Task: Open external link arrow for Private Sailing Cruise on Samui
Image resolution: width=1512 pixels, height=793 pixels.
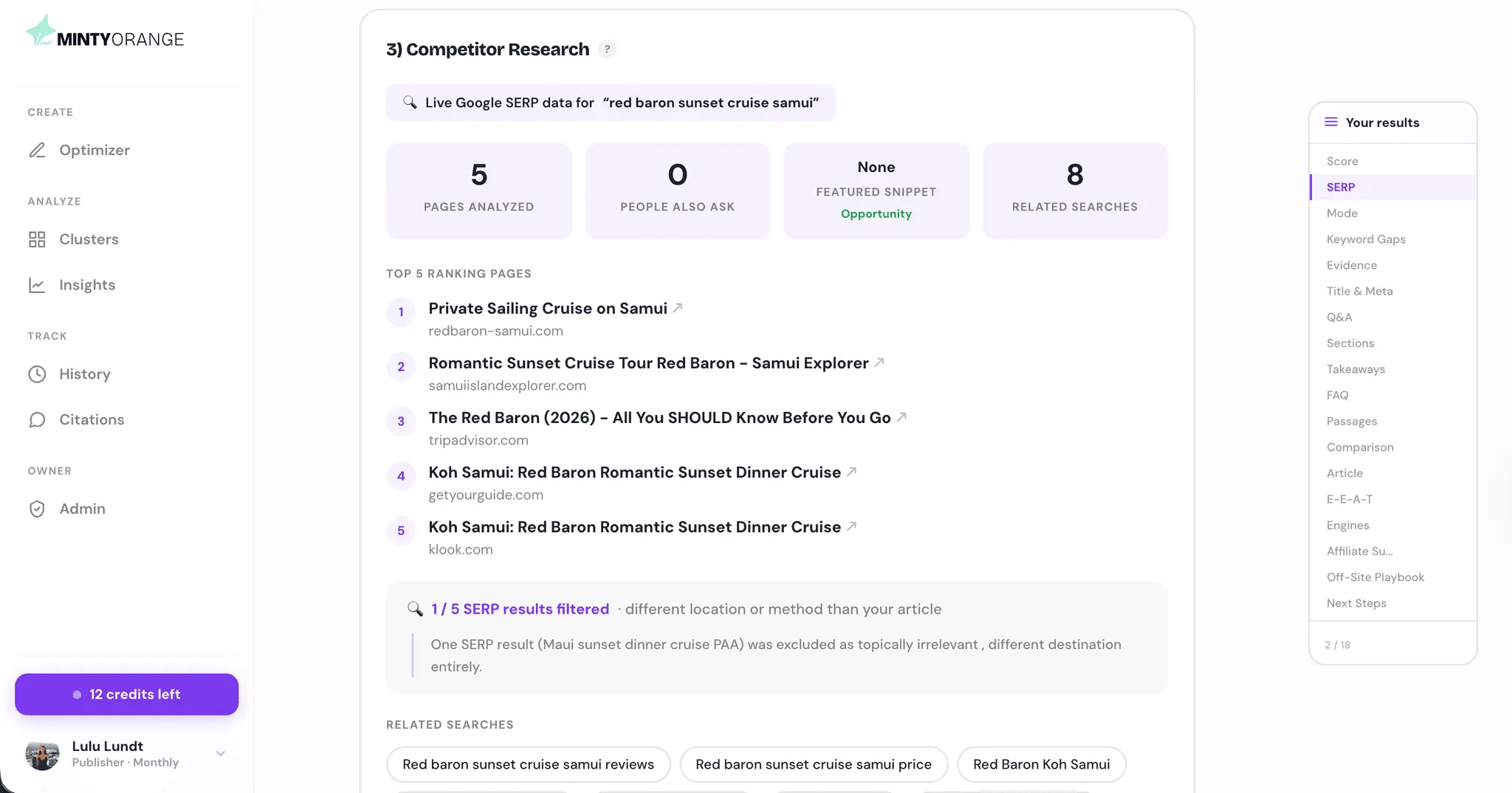Action: click(678, 308)
